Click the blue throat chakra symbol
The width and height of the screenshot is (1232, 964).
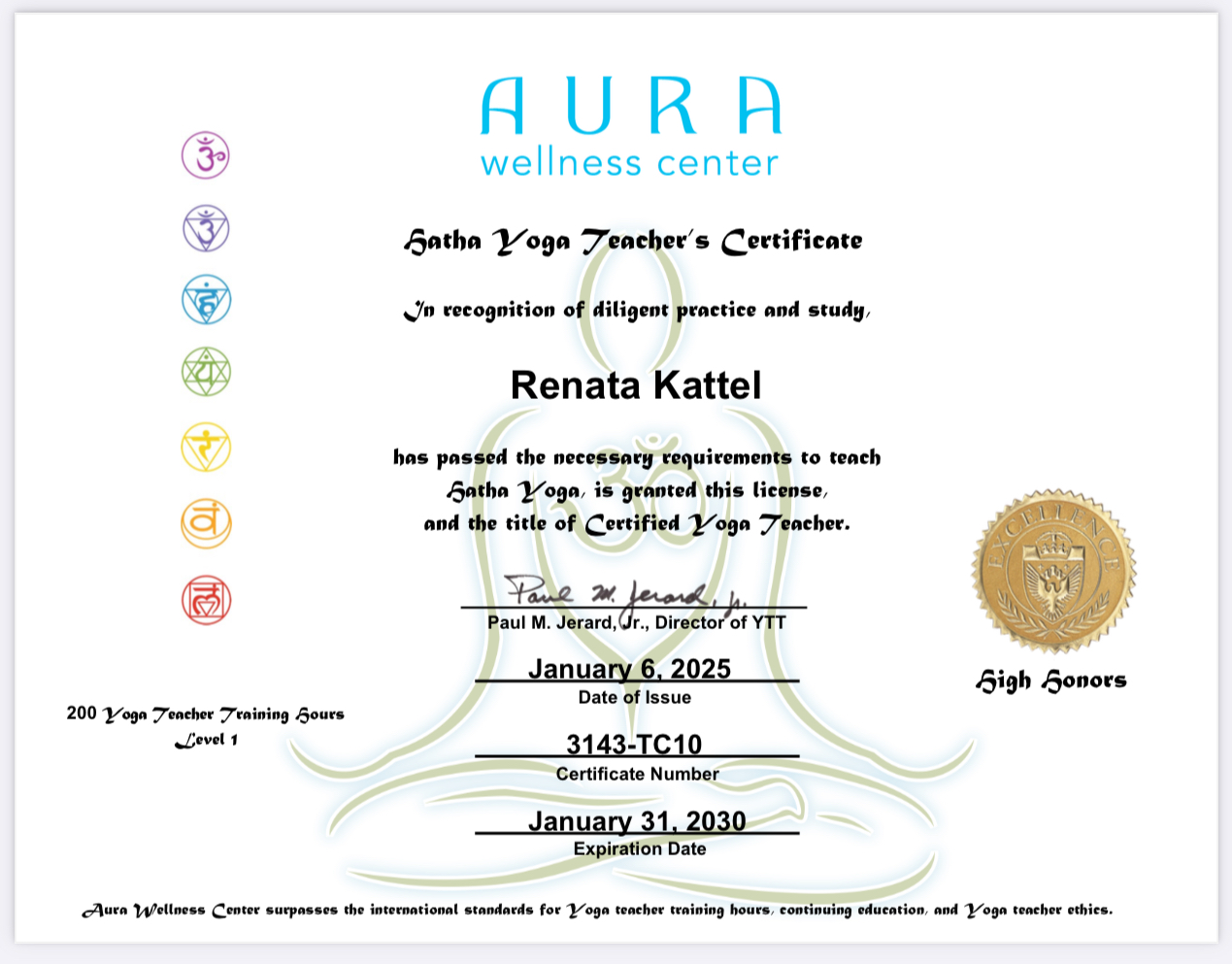(206, 300)
